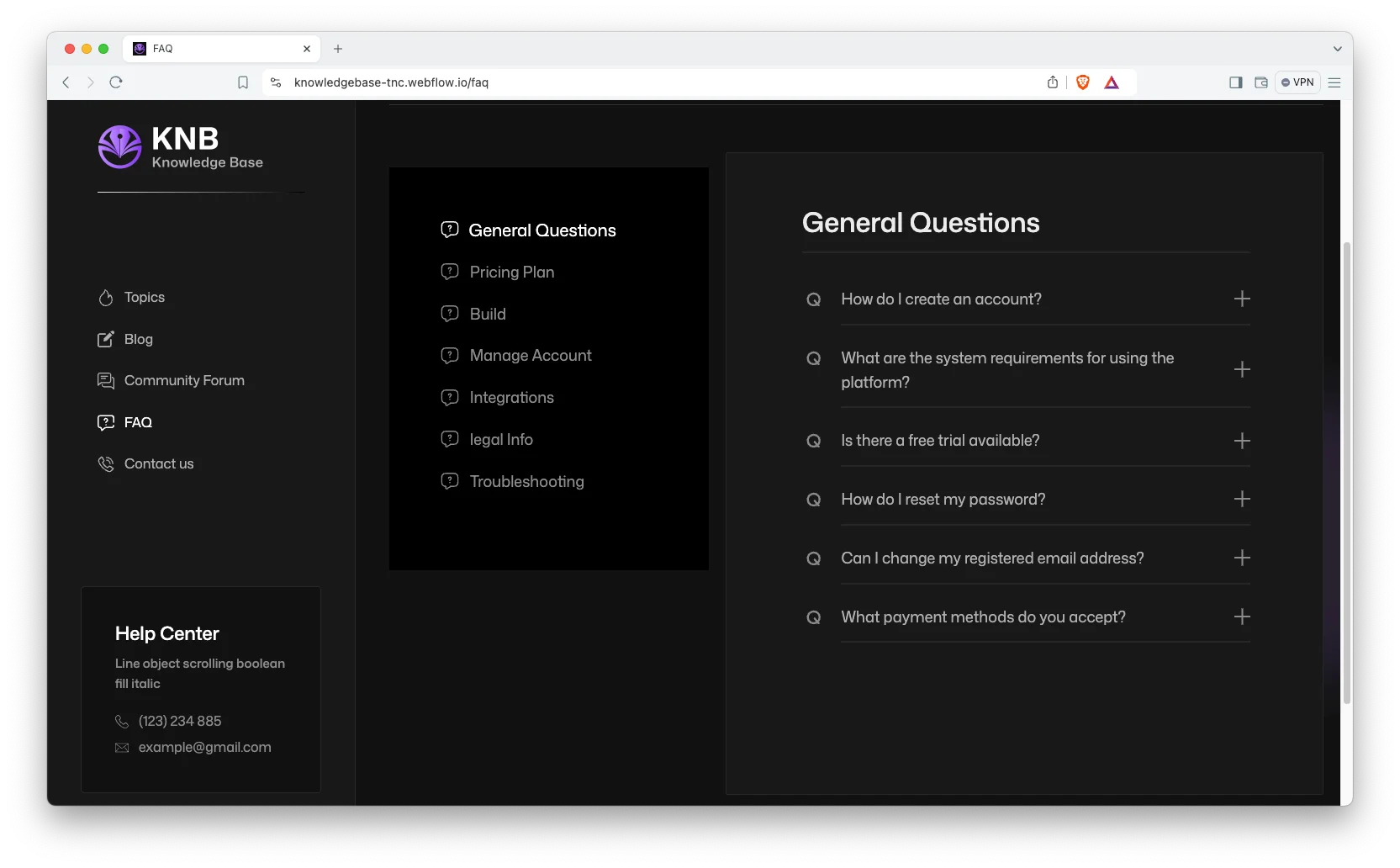The image size is (1400, 868).
Task: Expand the 'What payment methods do you accept?' question
Action: (1242, 617)
